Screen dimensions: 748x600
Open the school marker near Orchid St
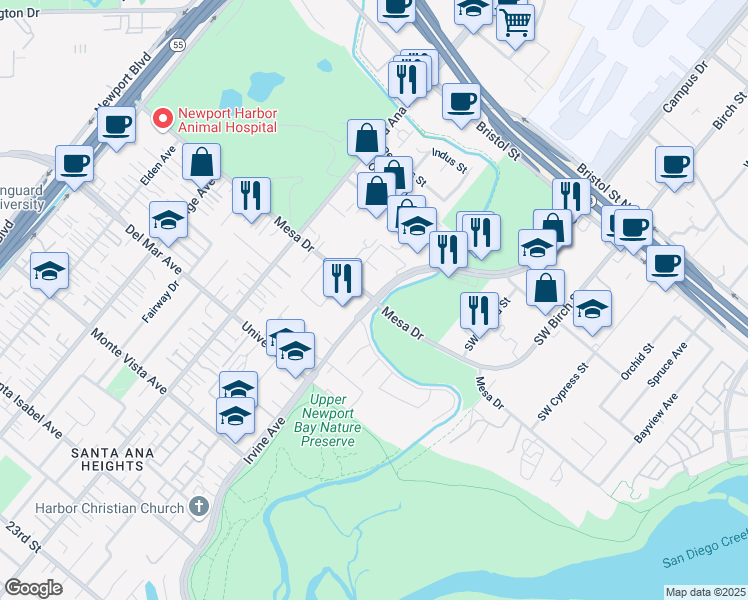(592, 311)
